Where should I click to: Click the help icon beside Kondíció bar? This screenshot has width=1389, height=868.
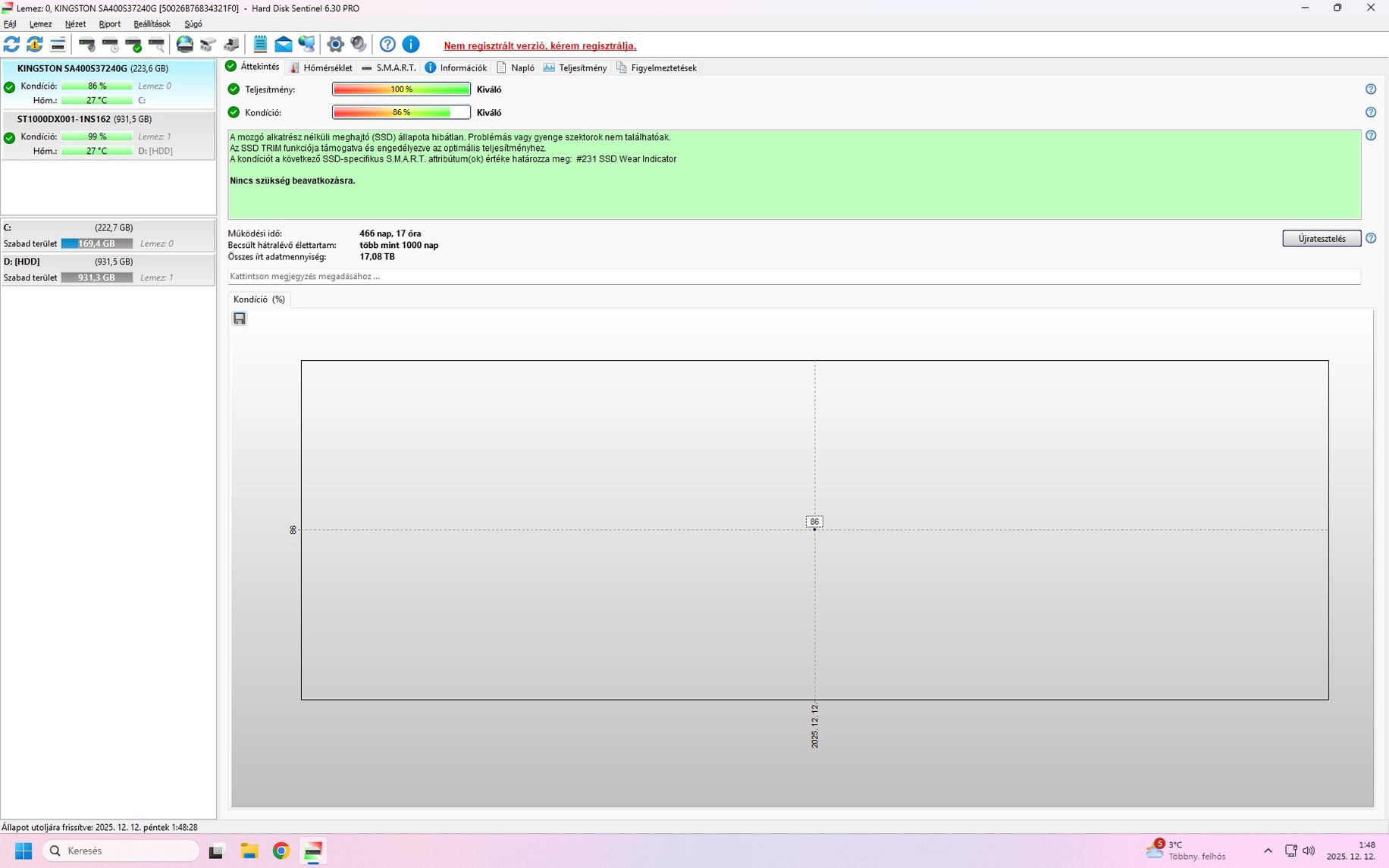pos(1371,112)
